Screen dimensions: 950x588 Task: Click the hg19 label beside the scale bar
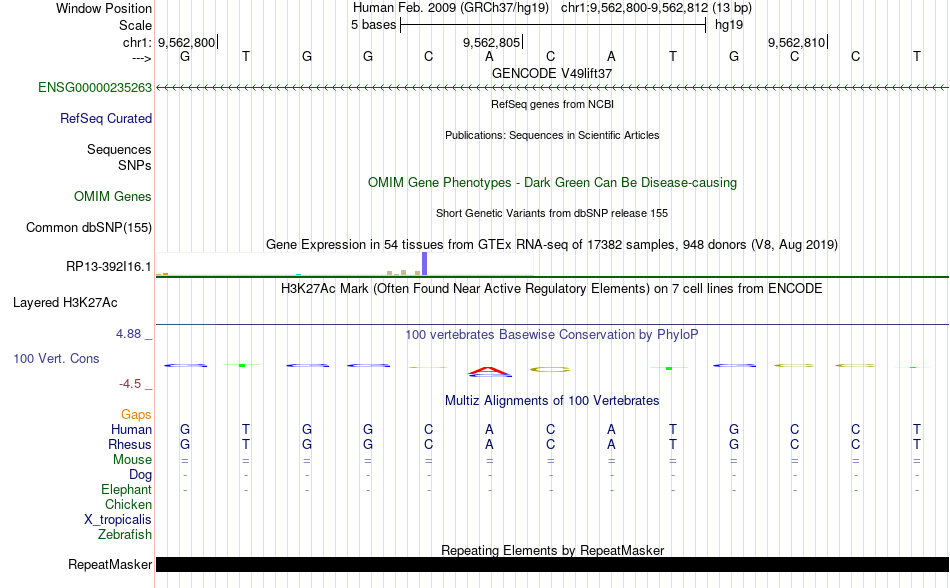point(729,25)
